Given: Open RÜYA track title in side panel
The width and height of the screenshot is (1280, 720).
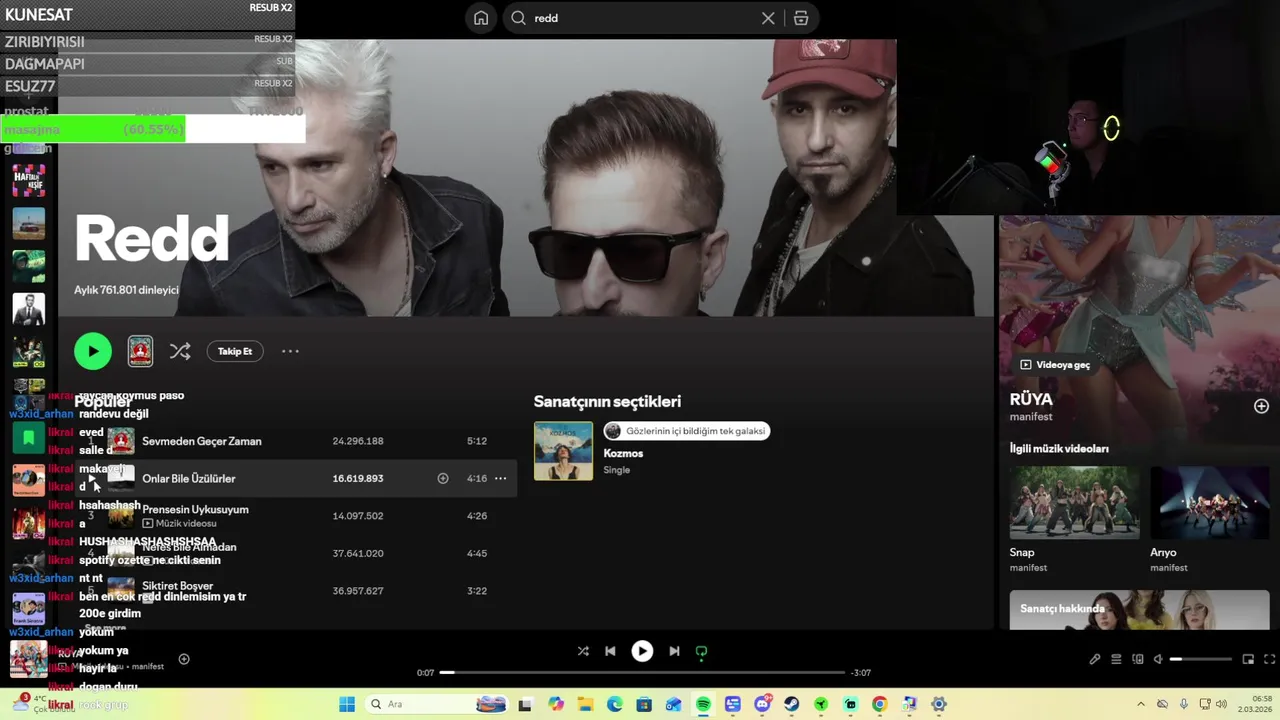Looking at the screenshot, I should (x=1031, y=399).
